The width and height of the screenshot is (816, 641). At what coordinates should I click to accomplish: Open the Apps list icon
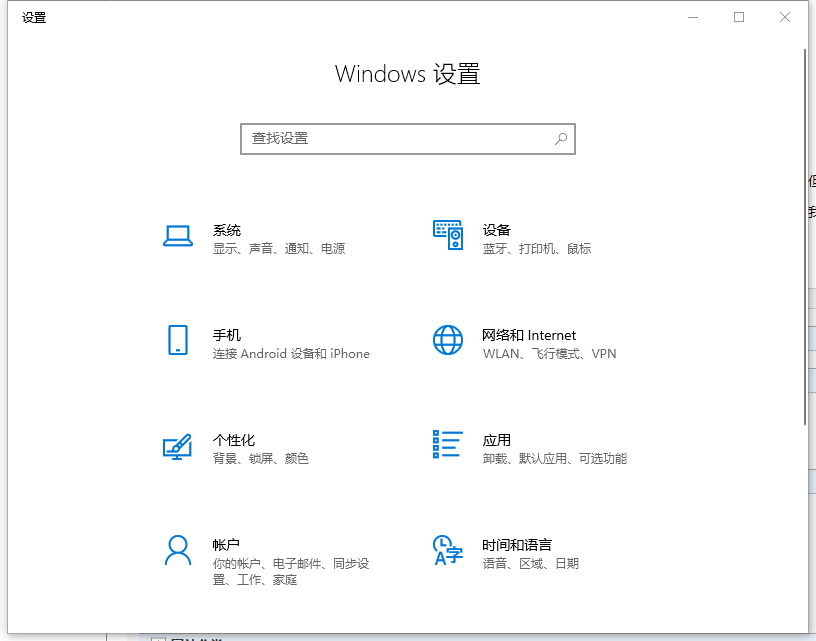[x=448, y=444]
